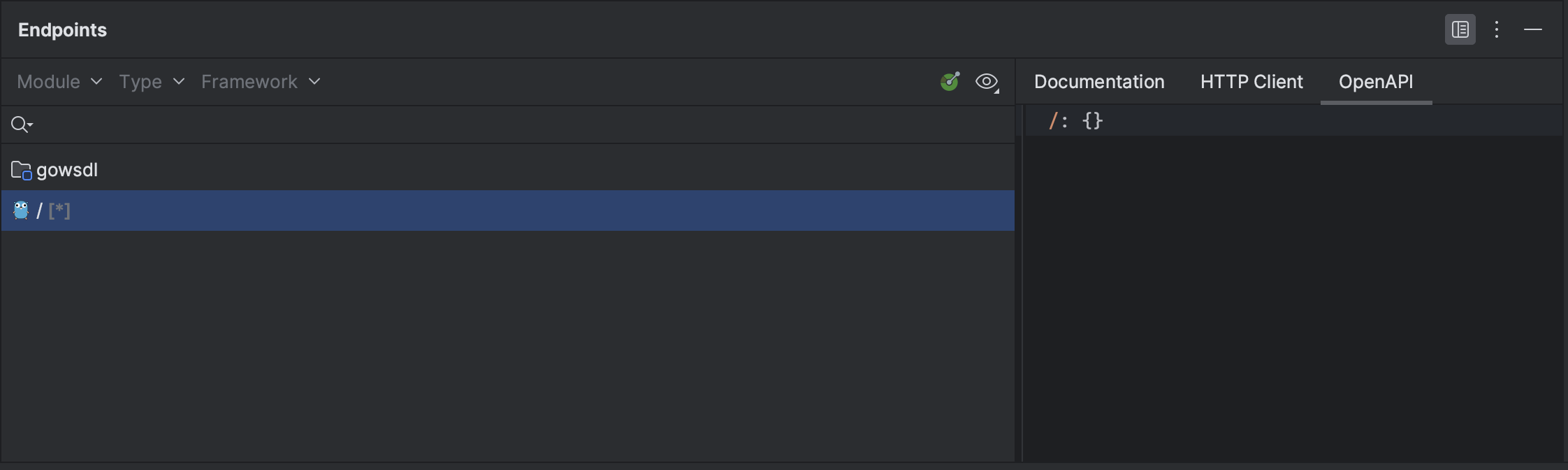Image resolution: width=1568 pixels, height=470 pixels.
Task: Select the OpenAPI tab
Action: (1375, 82)
